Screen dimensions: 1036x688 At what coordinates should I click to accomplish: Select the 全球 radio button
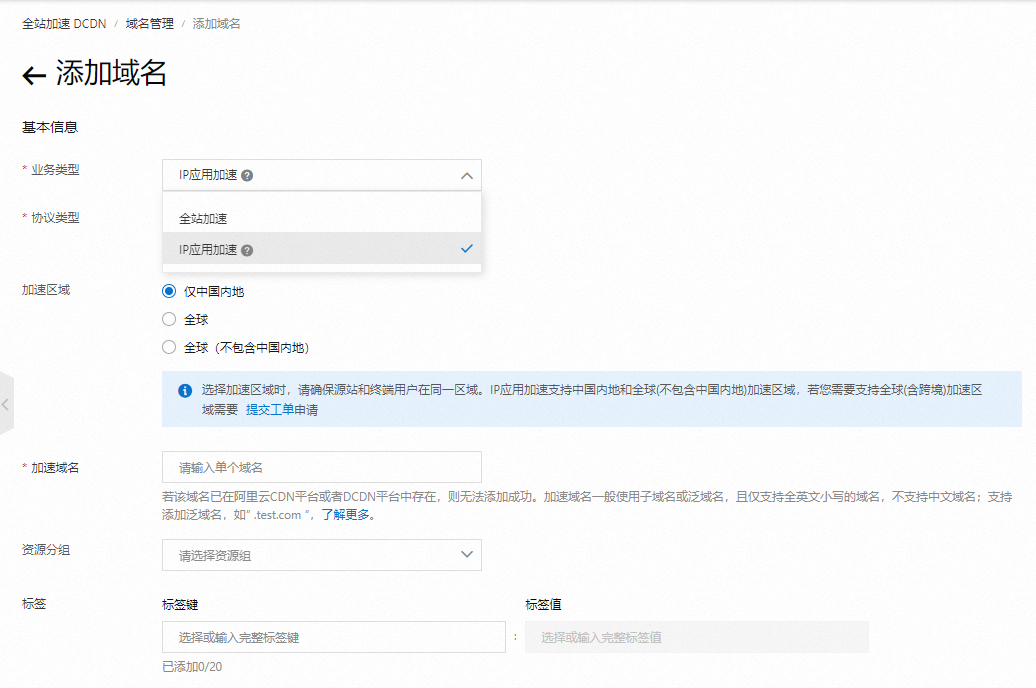[169, 319]
